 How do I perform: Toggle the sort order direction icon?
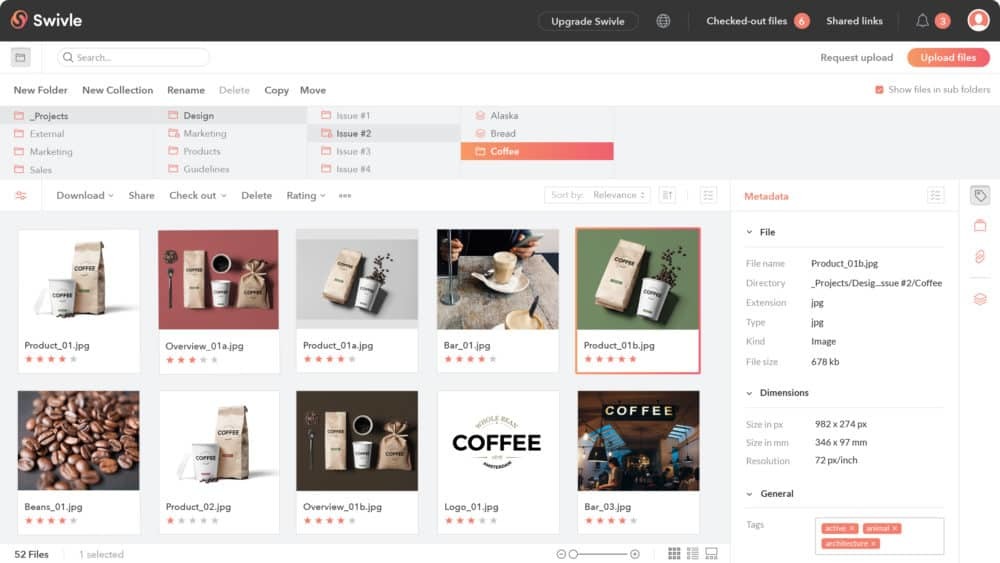(668, 196)
